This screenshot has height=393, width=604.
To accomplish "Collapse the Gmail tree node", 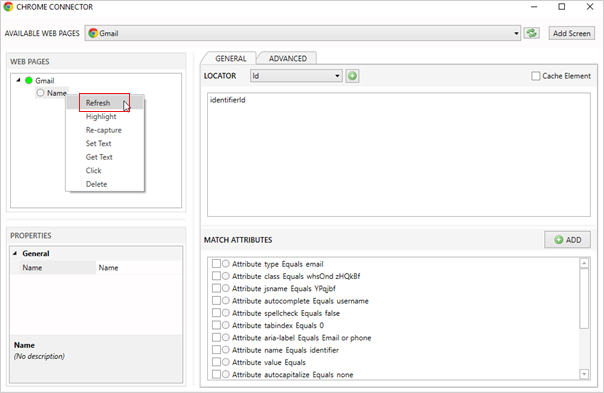I will 18,80.
